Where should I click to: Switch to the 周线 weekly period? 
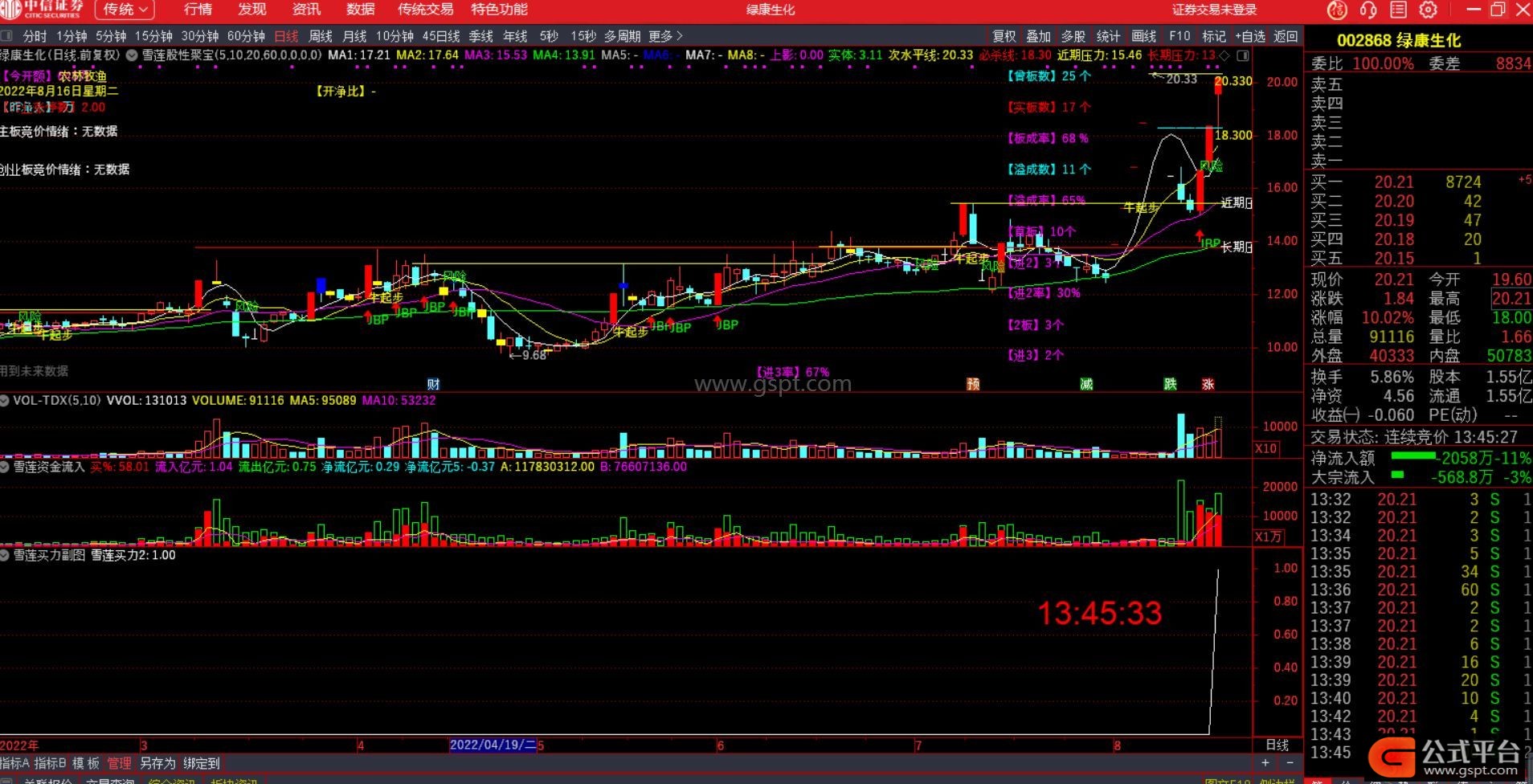click(321, 36)
